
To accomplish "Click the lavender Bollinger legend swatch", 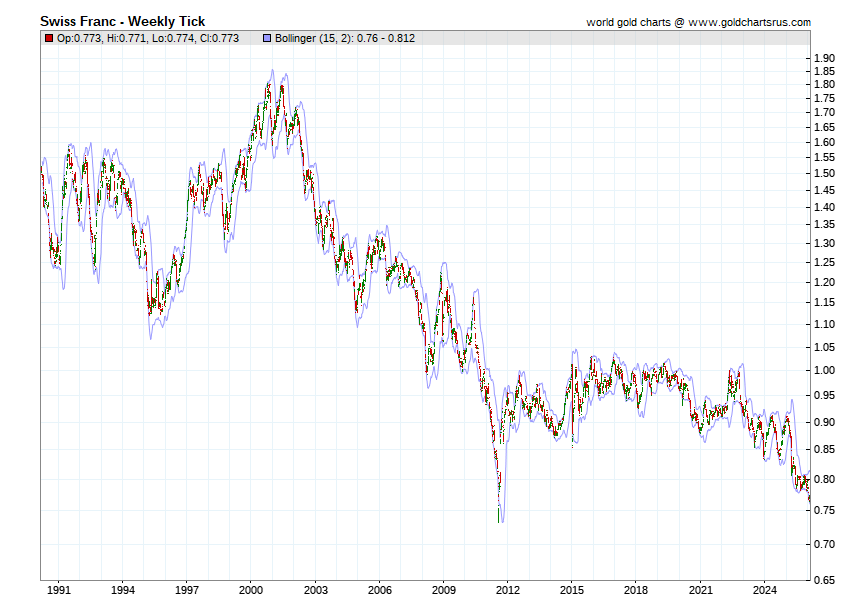I will [x=267, y=39].
